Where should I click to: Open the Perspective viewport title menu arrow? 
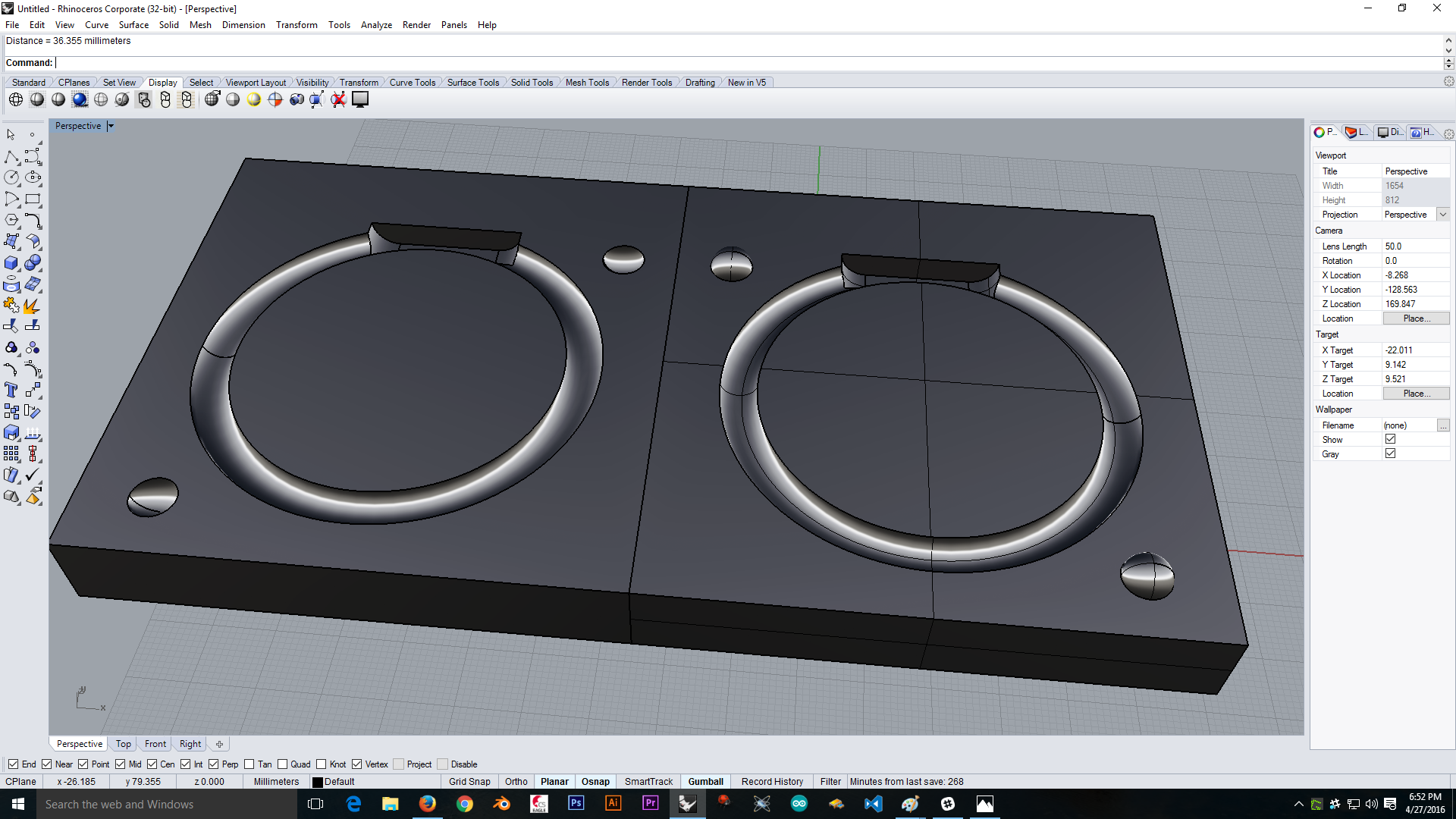point(111,126)
